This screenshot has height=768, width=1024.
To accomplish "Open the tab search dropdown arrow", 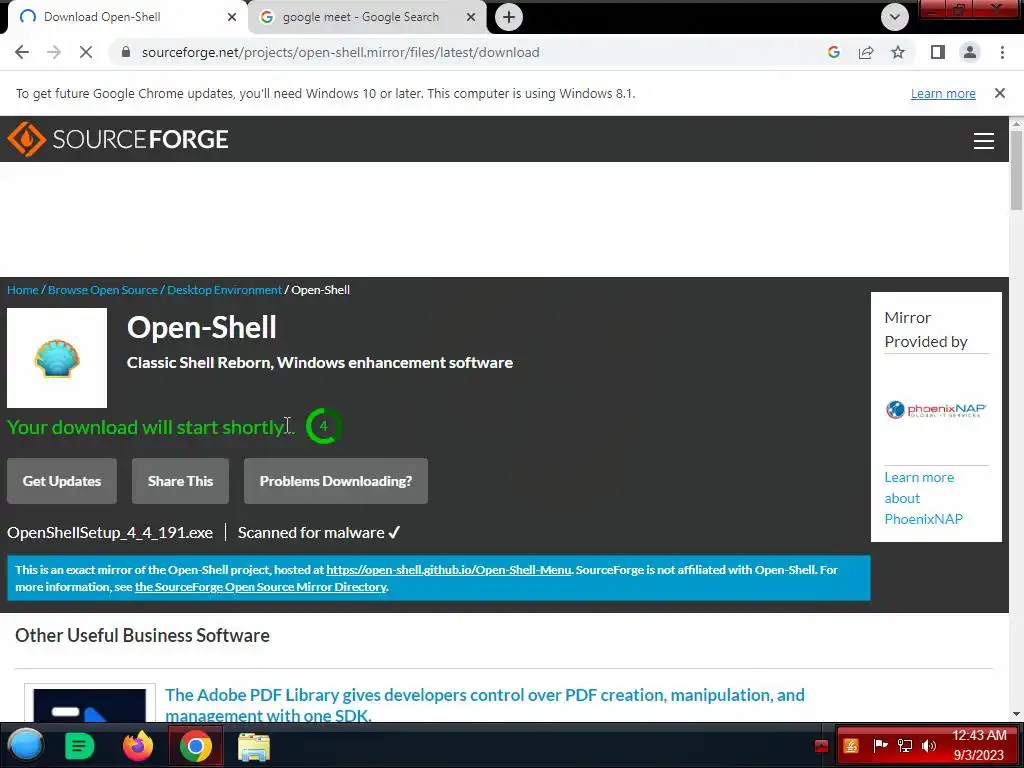I will [x=895, y=17].
